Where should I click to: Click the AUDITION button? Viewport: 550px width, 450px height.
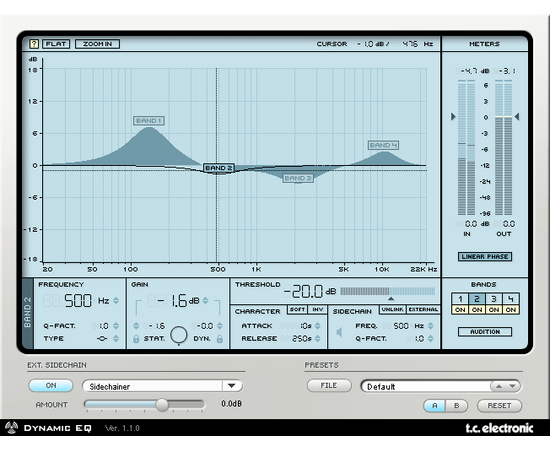pos(485,332)
